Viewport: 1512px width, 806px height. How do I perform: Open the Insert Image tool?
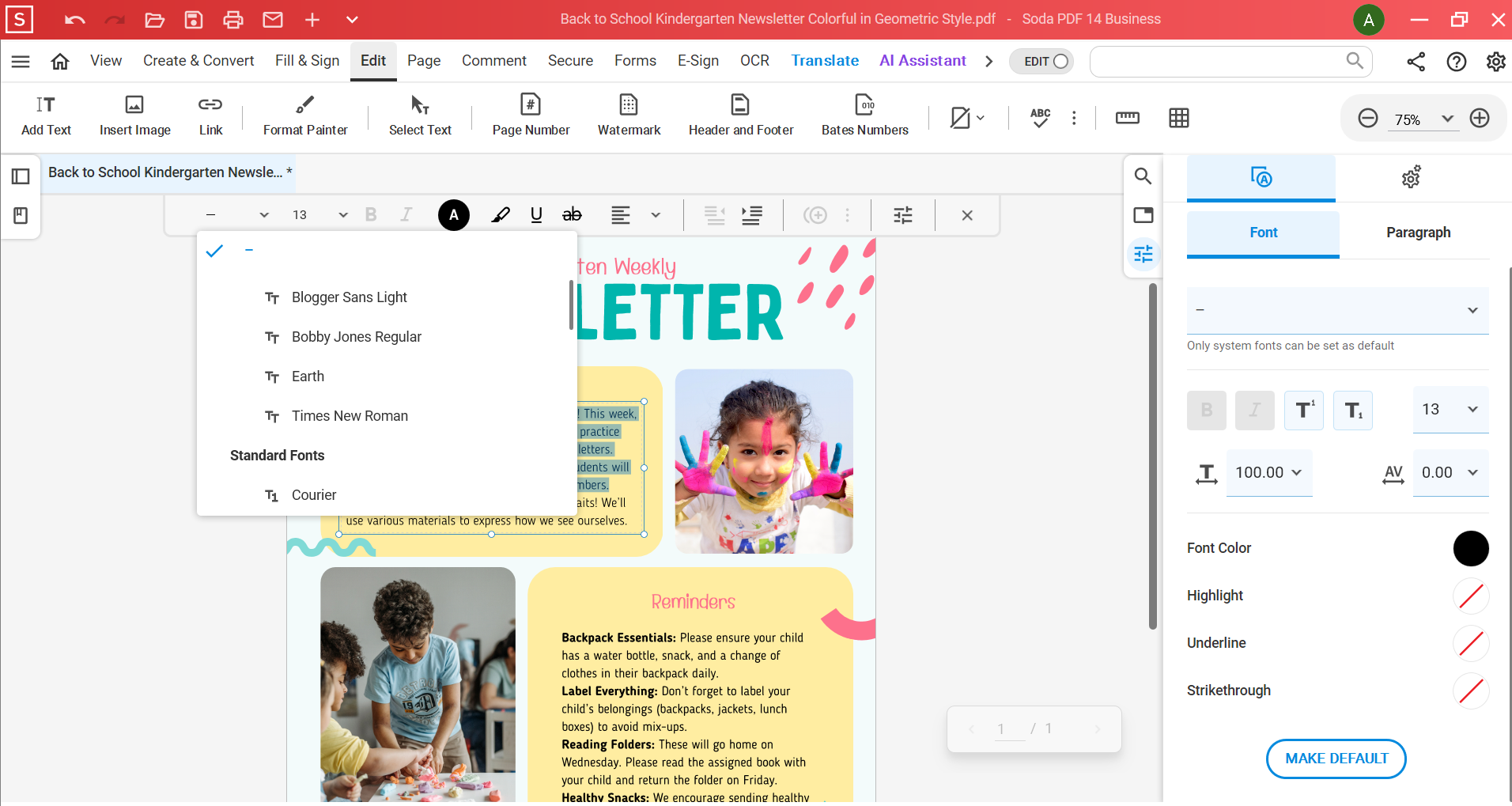(134, 115)
